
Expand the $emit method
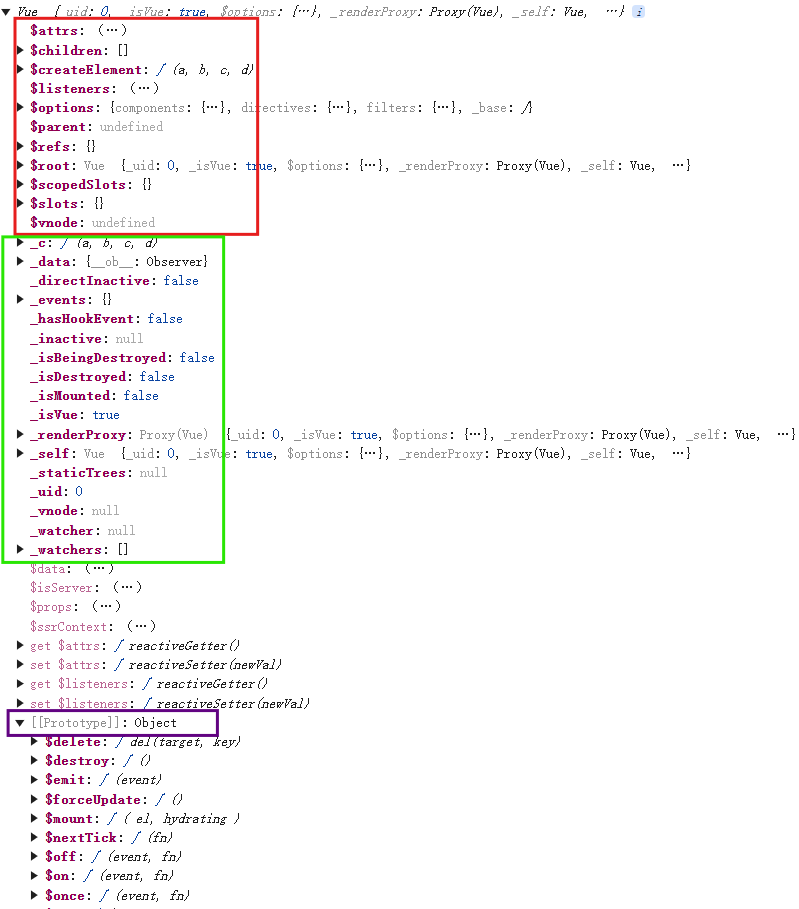tap(34, 780)
